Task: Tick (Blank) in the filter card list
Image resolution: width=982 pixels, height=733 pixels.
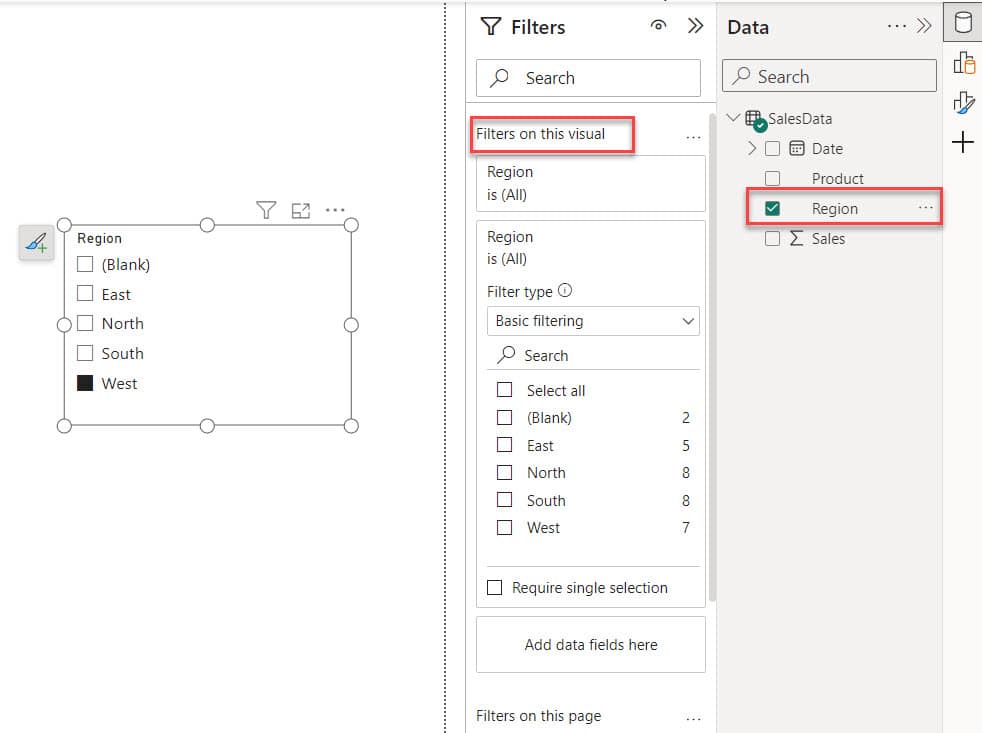Action: [504, 417]
